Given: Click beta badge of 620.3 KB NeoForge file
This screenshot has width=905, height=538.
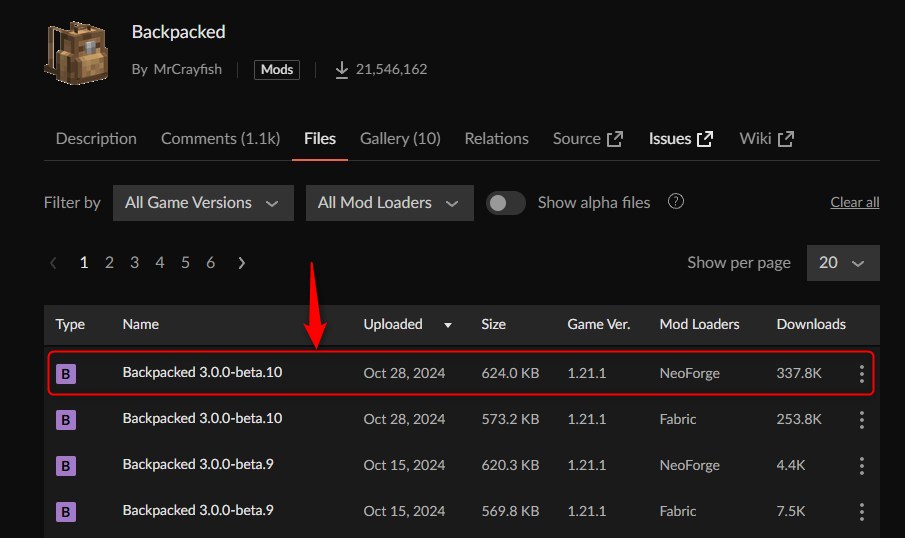Looking at the screenshot, I should (x=66, y=465).
